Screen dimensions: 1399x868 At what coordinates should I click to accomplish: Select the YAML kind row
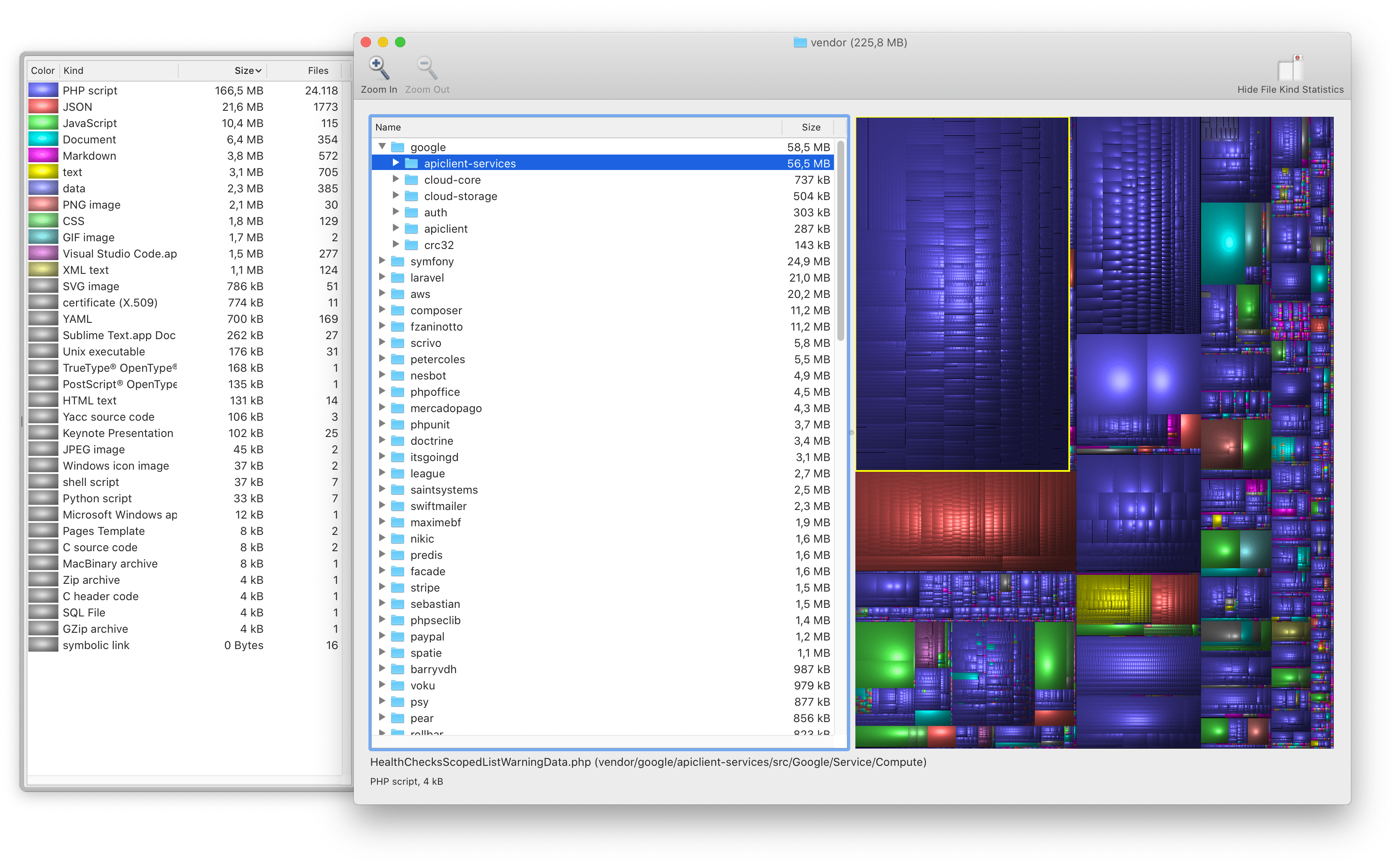(x=184, y=319)
